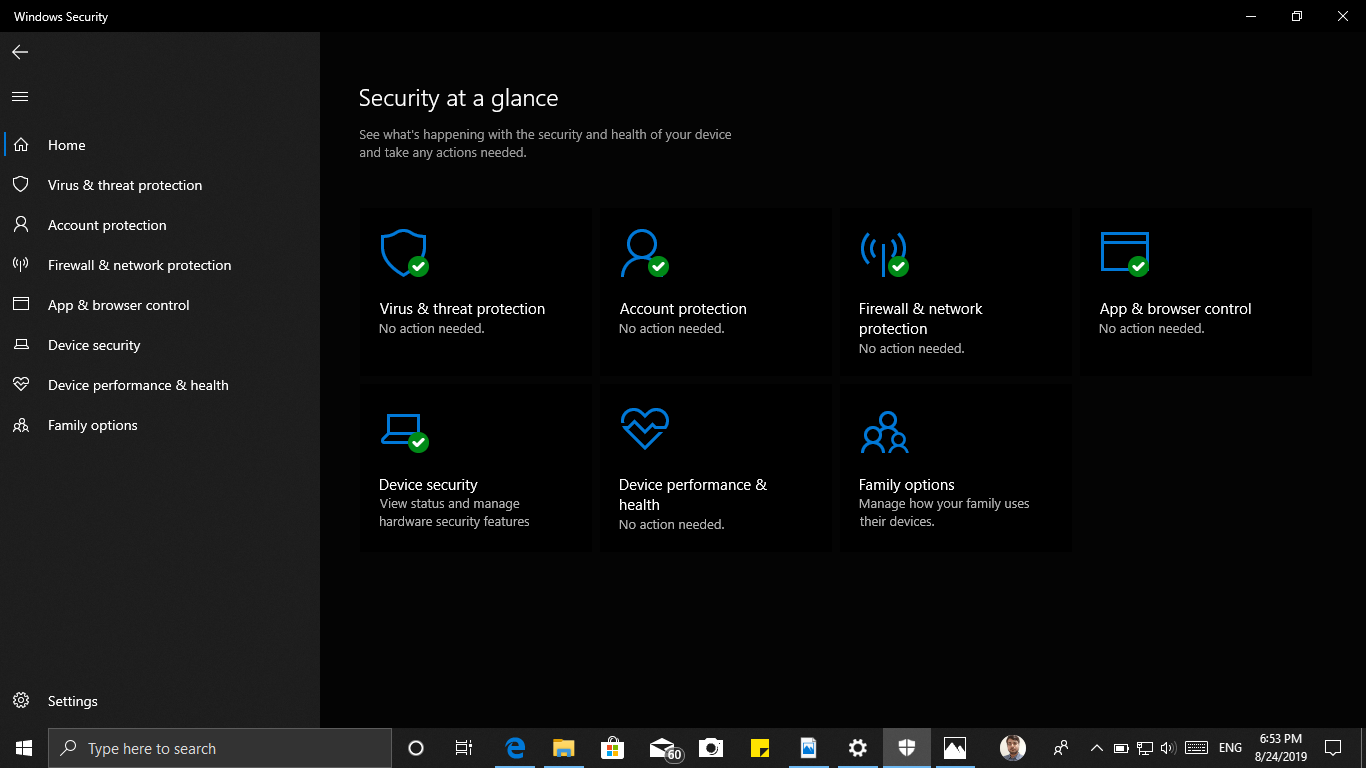Screen dimensions: 1366x768
Task: Launch Microsoft Edge from taskbar
Action: (515, 748)
